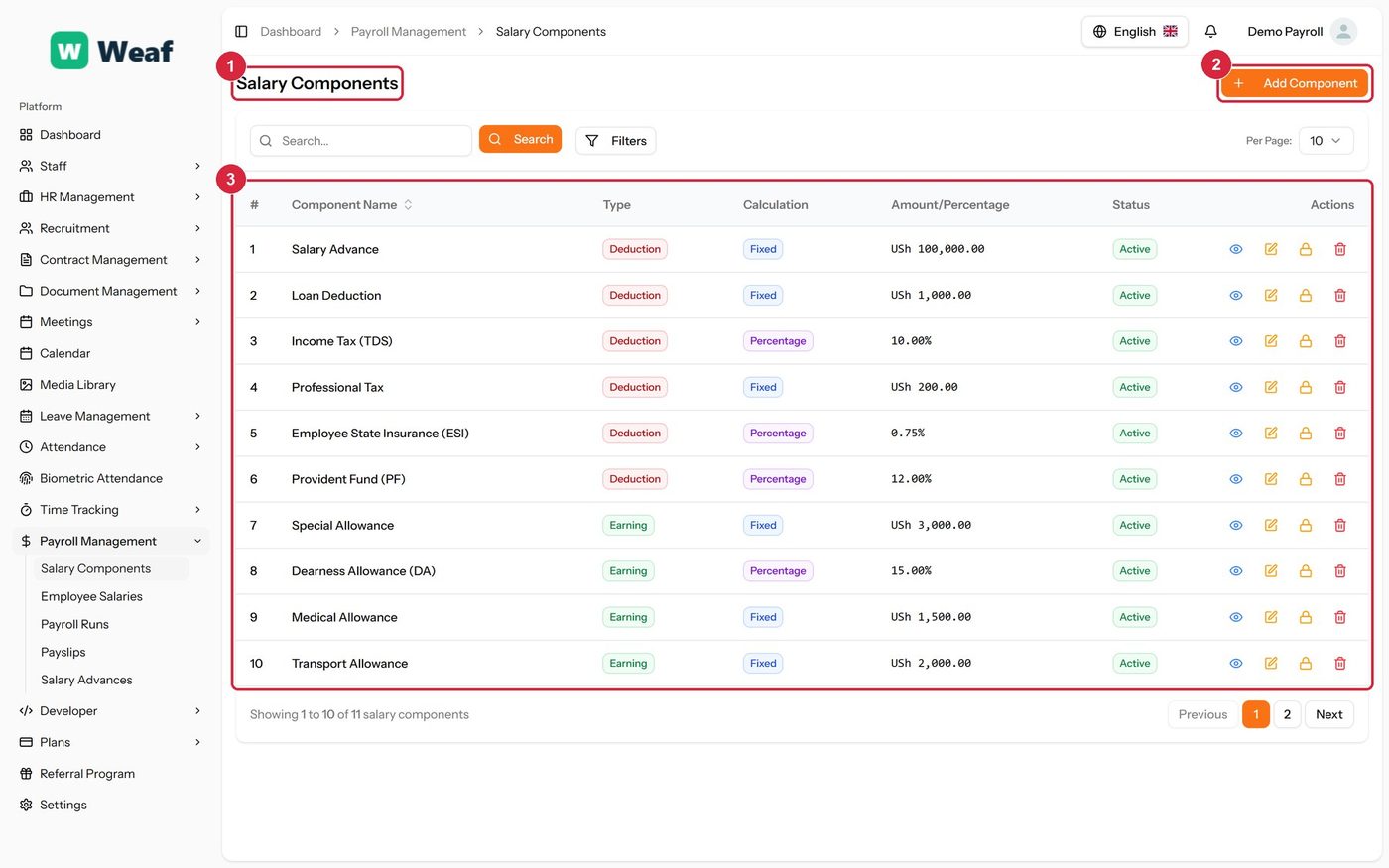Open the Media Library sidebar item
Screen dimensions: 1389x868
pos(111,385)
